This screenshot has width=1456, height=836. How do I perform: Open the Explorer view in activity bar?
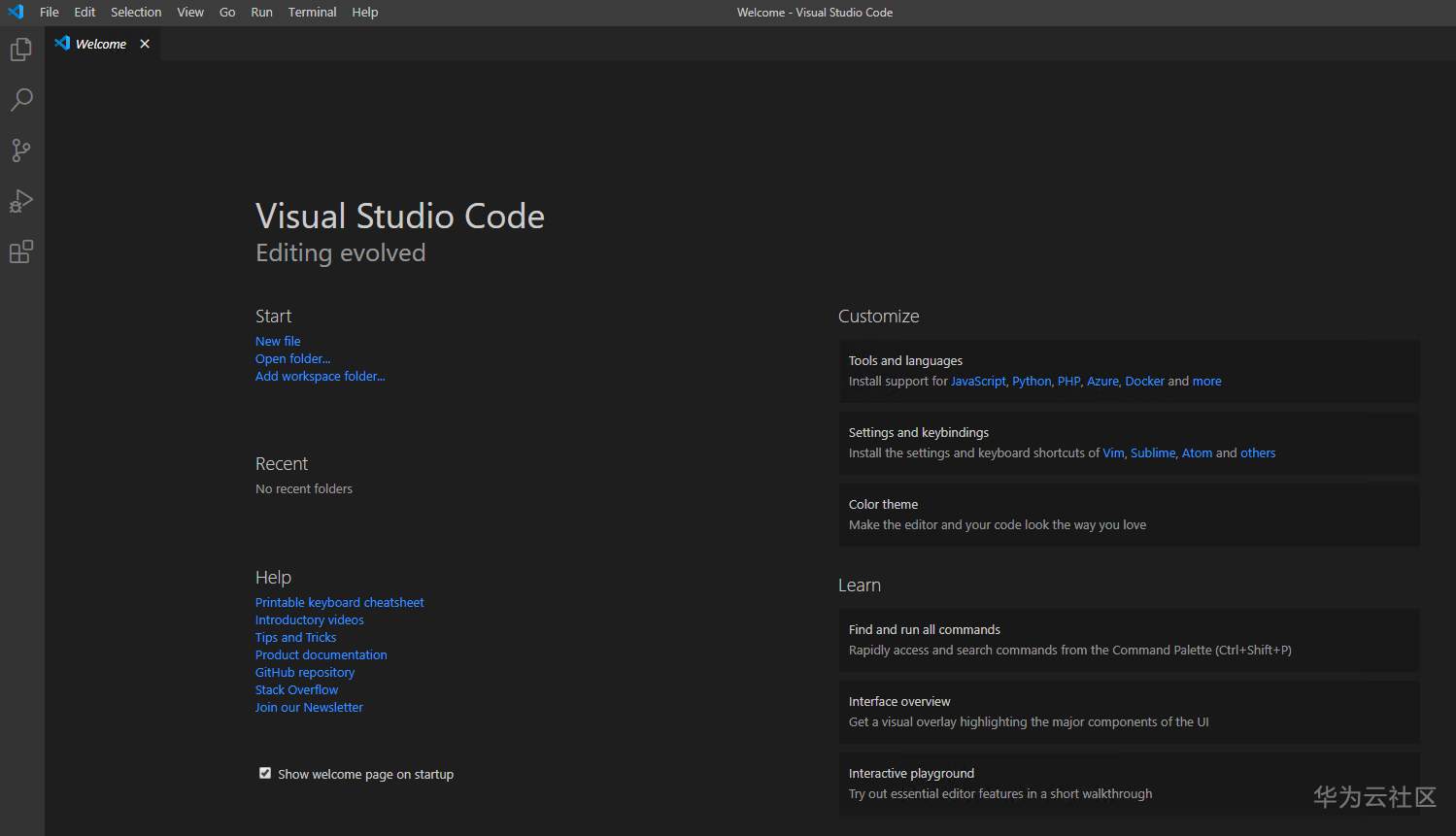21,50
